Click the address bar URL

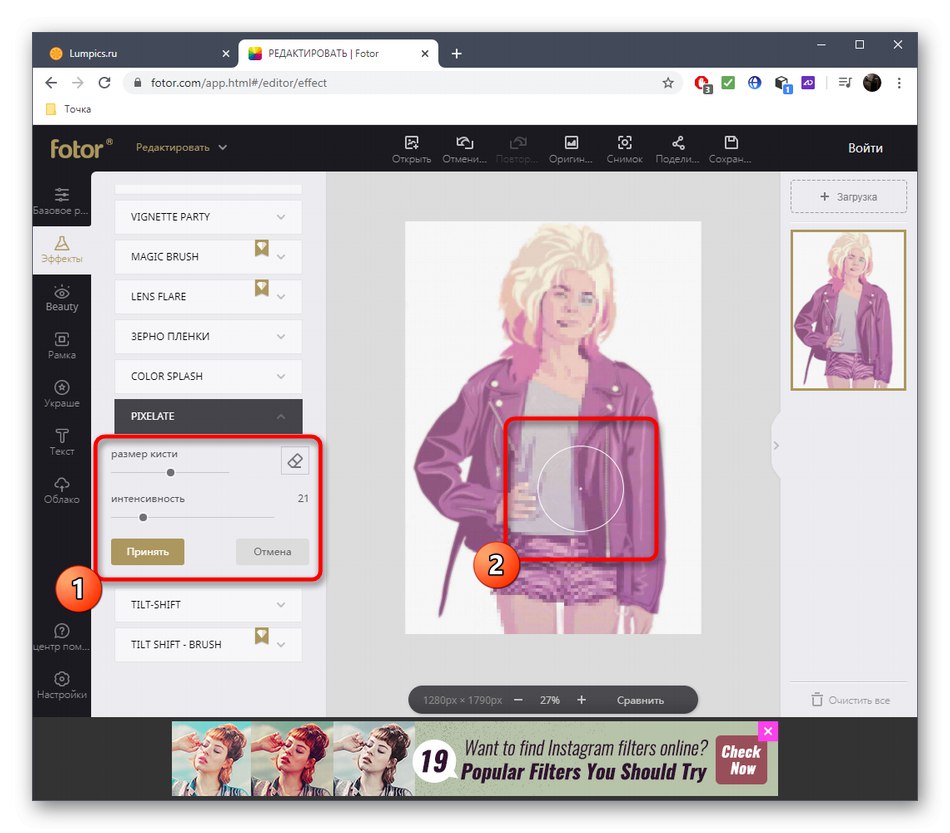tap(238, 83)
